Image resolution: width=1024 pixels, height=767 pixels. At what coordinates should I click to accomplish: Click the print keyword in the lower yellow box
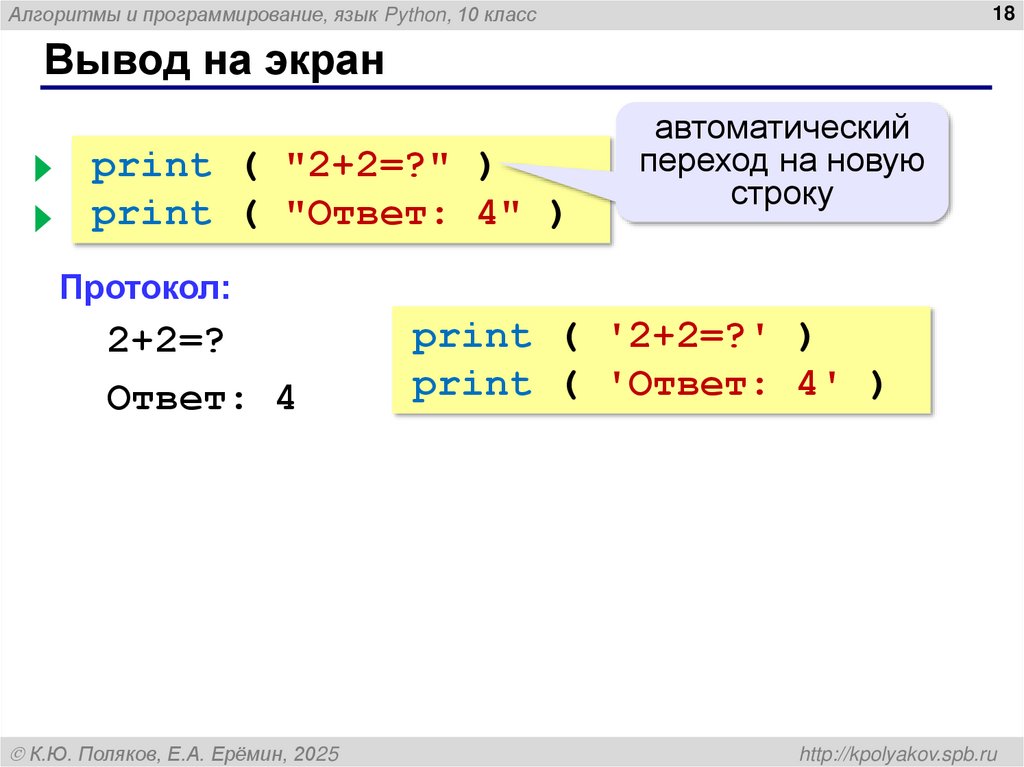(470, 337)
